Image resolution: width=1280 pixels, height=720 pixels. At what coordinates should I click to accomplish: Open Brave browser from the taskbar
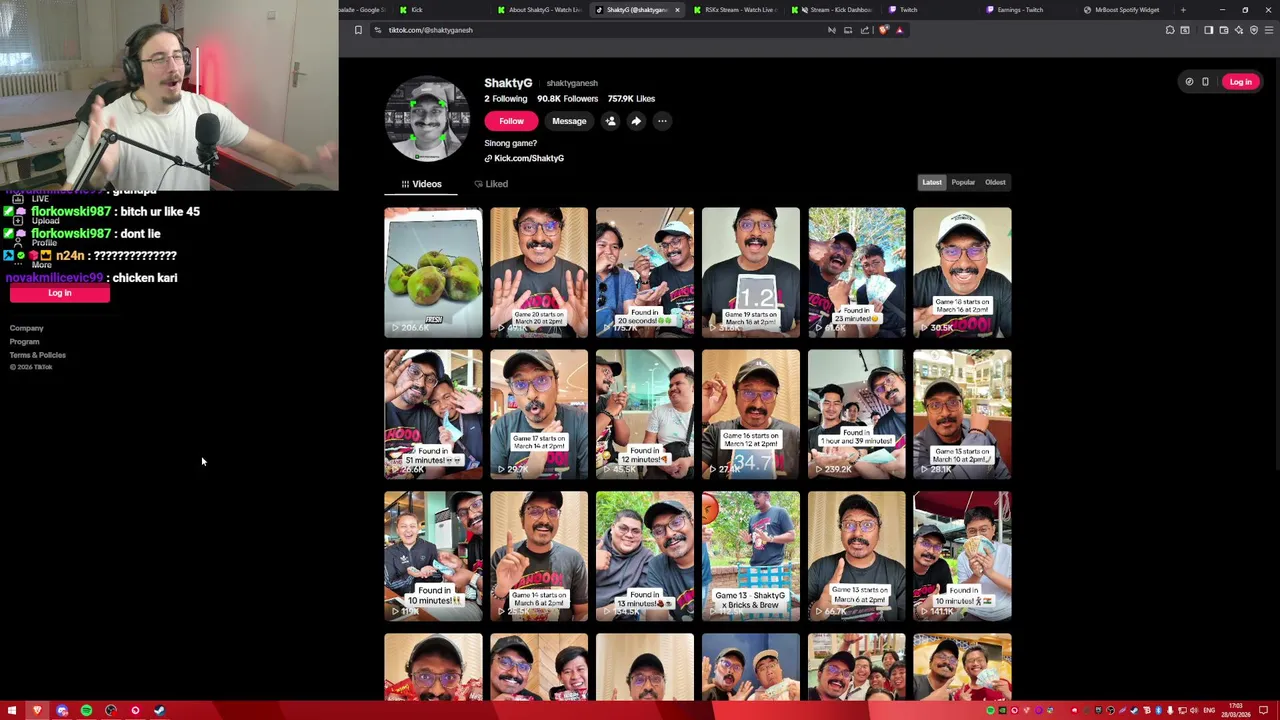click(37, 710)
